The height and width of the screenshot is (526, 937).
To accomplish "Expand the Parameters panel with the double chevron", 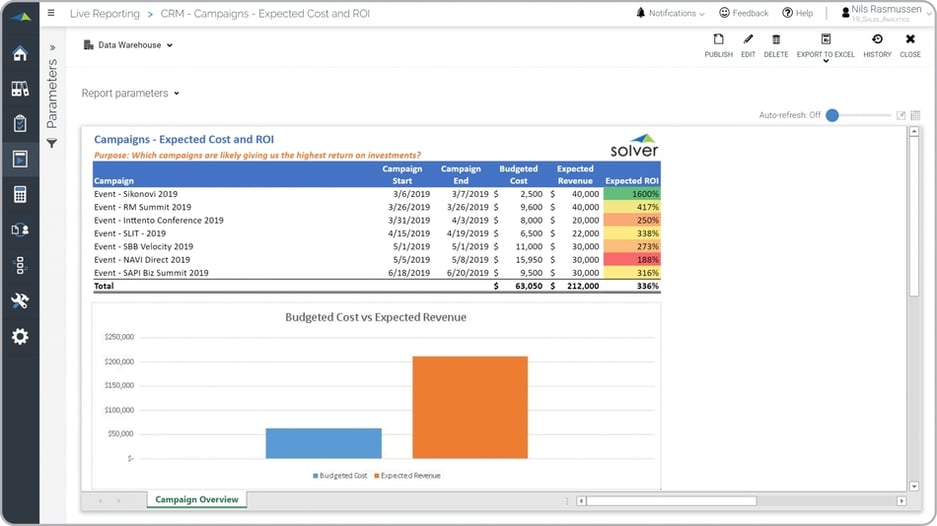I will (x=52, y=47).
